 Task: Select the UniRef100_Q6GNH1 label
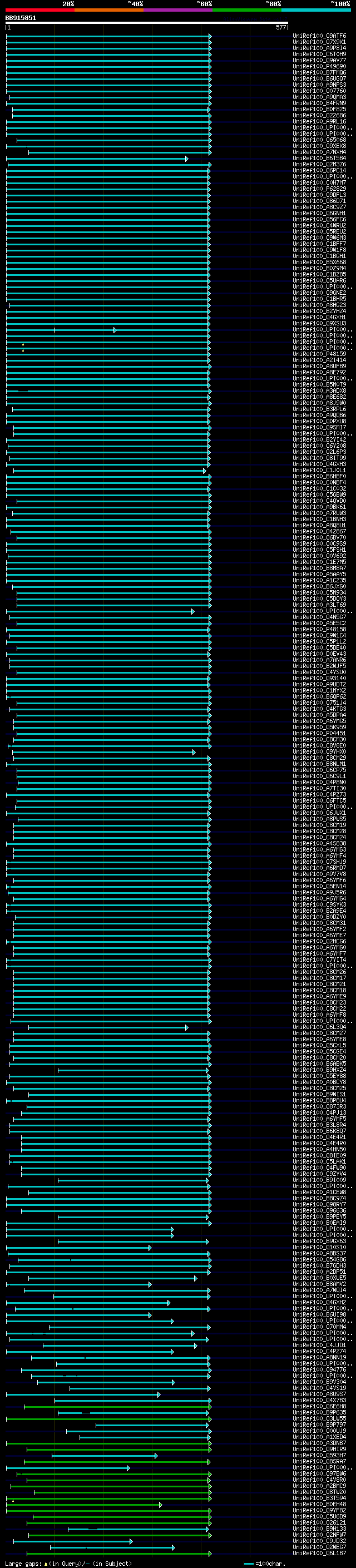point(319,213)
